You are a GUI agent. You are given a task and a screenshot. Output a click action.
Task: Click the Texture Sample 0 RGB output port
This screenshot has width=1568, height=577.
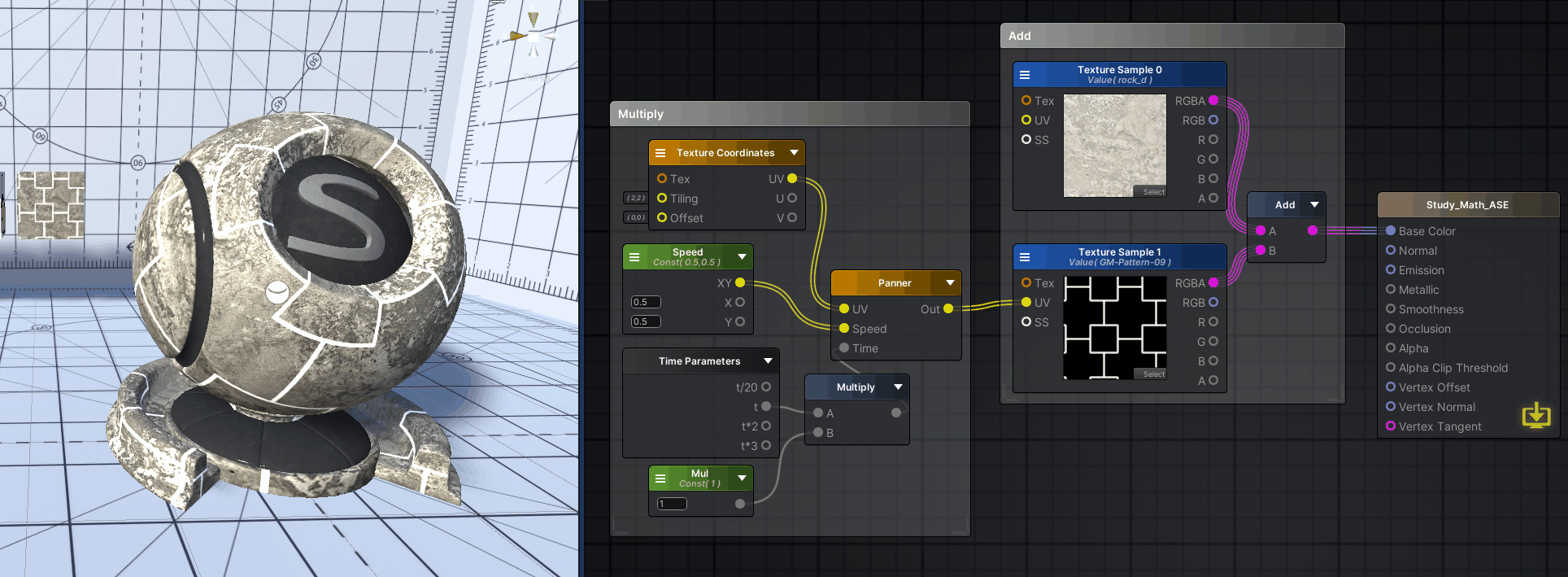[x=1213, y=120]
